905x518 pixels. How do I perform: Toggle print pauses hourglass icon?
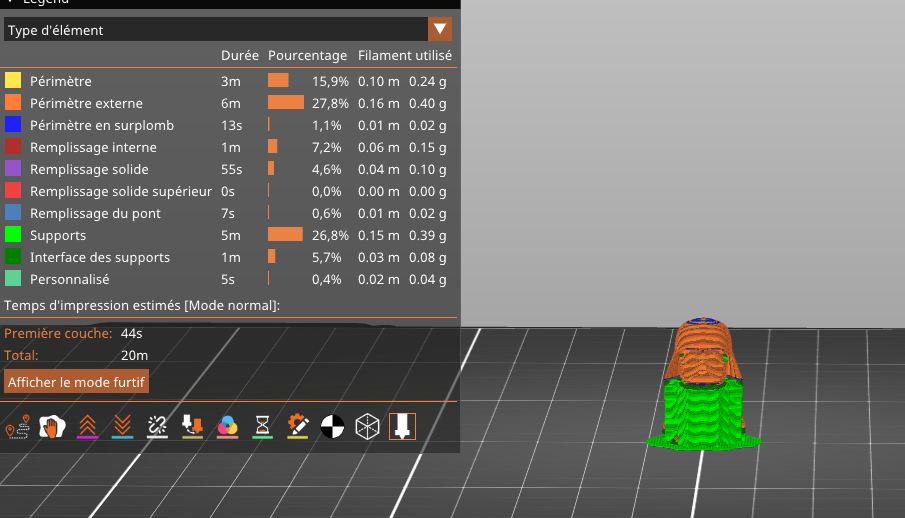tap(262, 427)
